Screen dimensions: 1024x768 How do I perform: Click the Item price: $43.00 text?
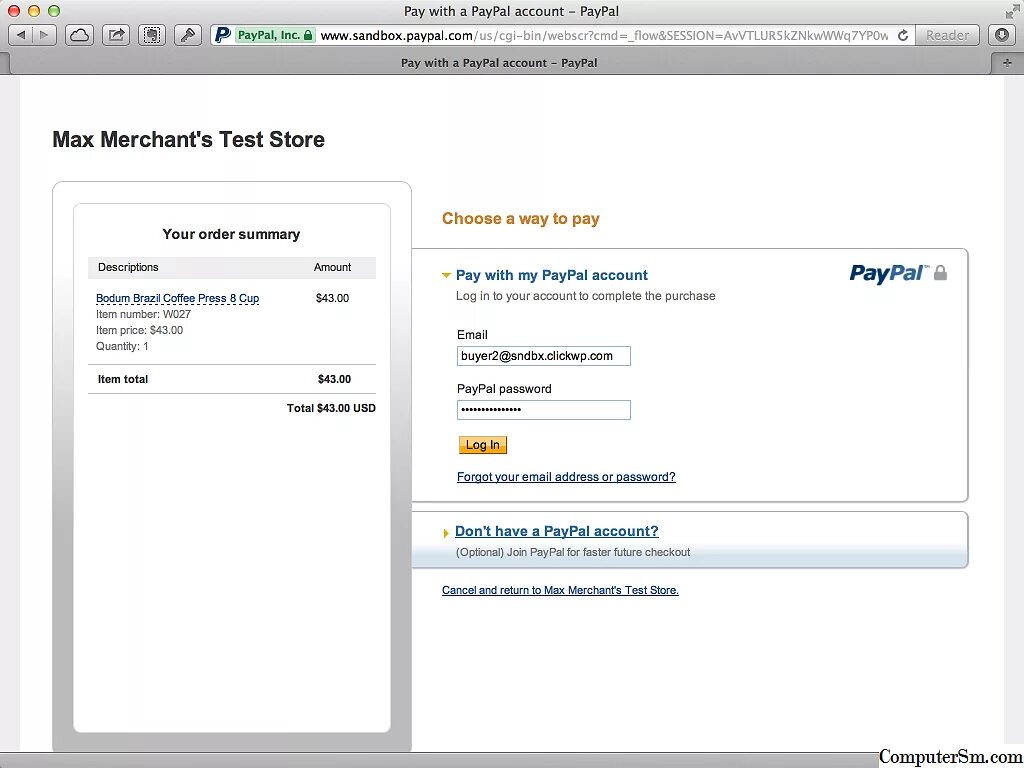tap(140, 330)
